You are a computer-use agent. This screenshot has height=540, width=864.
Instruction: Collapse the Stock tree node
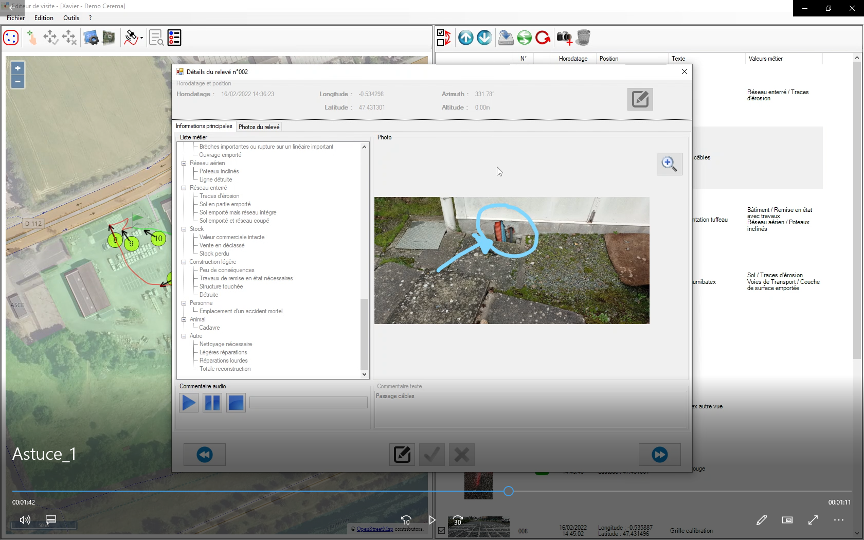(184, 229)
